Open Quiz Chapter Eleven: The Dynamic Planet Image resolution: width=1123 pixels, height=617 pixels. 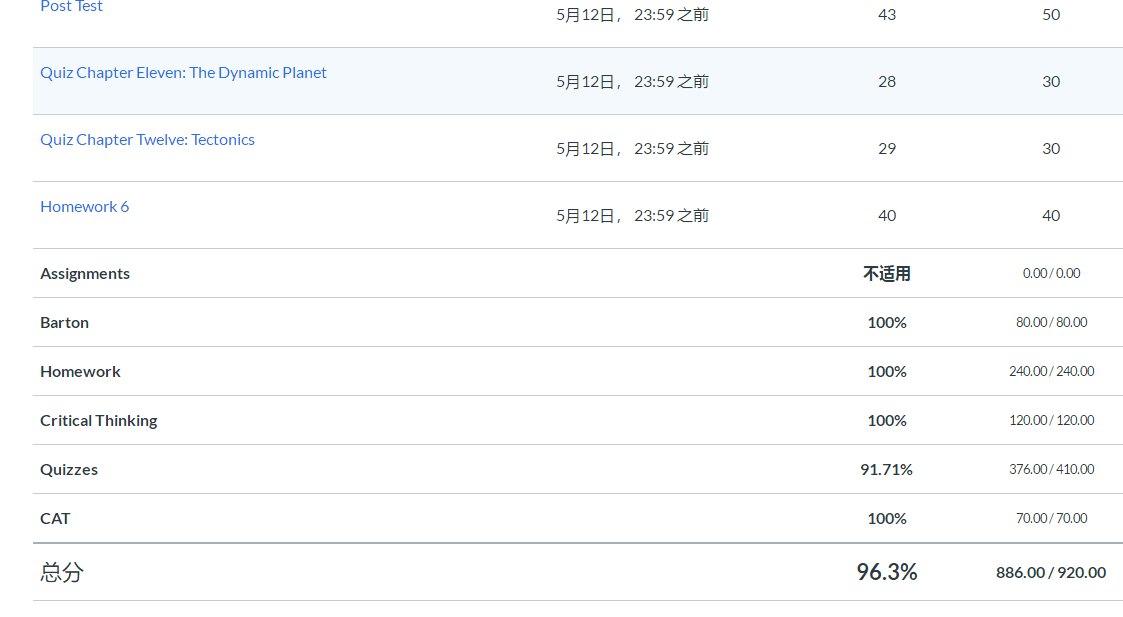tap(183, 73)
